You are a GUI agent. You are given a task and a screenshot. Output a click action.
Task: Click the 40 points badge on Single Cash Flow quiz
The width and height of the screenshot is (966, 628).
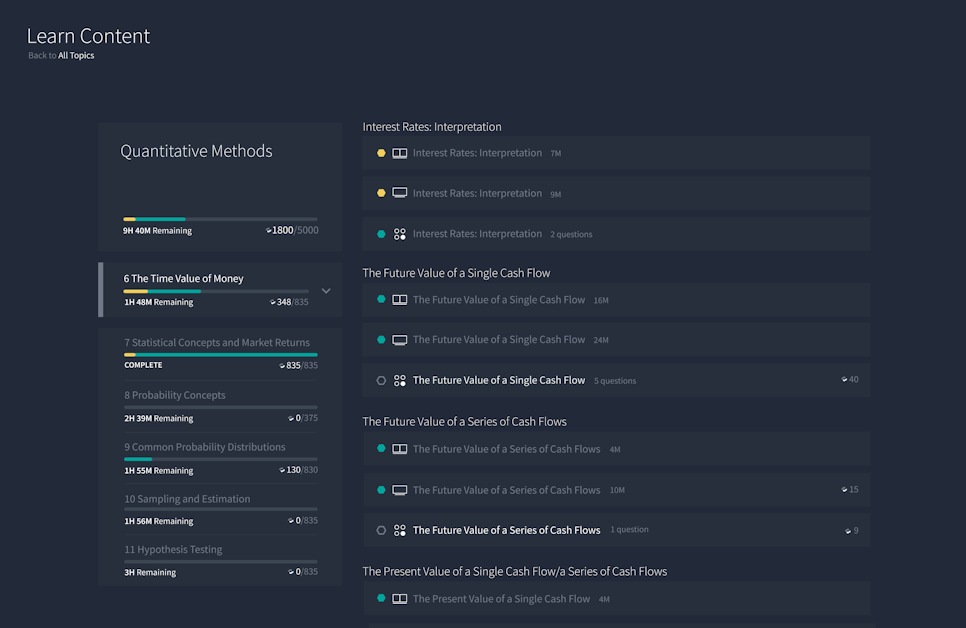pyautogui.click(x=850, y=380)
